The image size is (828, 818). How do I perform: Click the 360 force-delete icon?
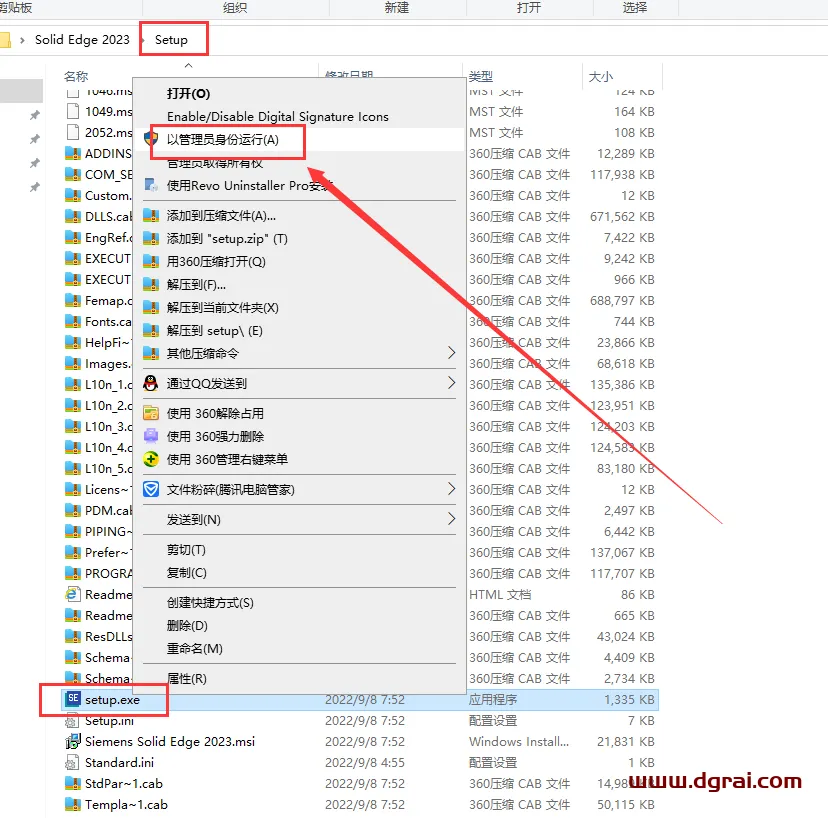tap(151, 436)
